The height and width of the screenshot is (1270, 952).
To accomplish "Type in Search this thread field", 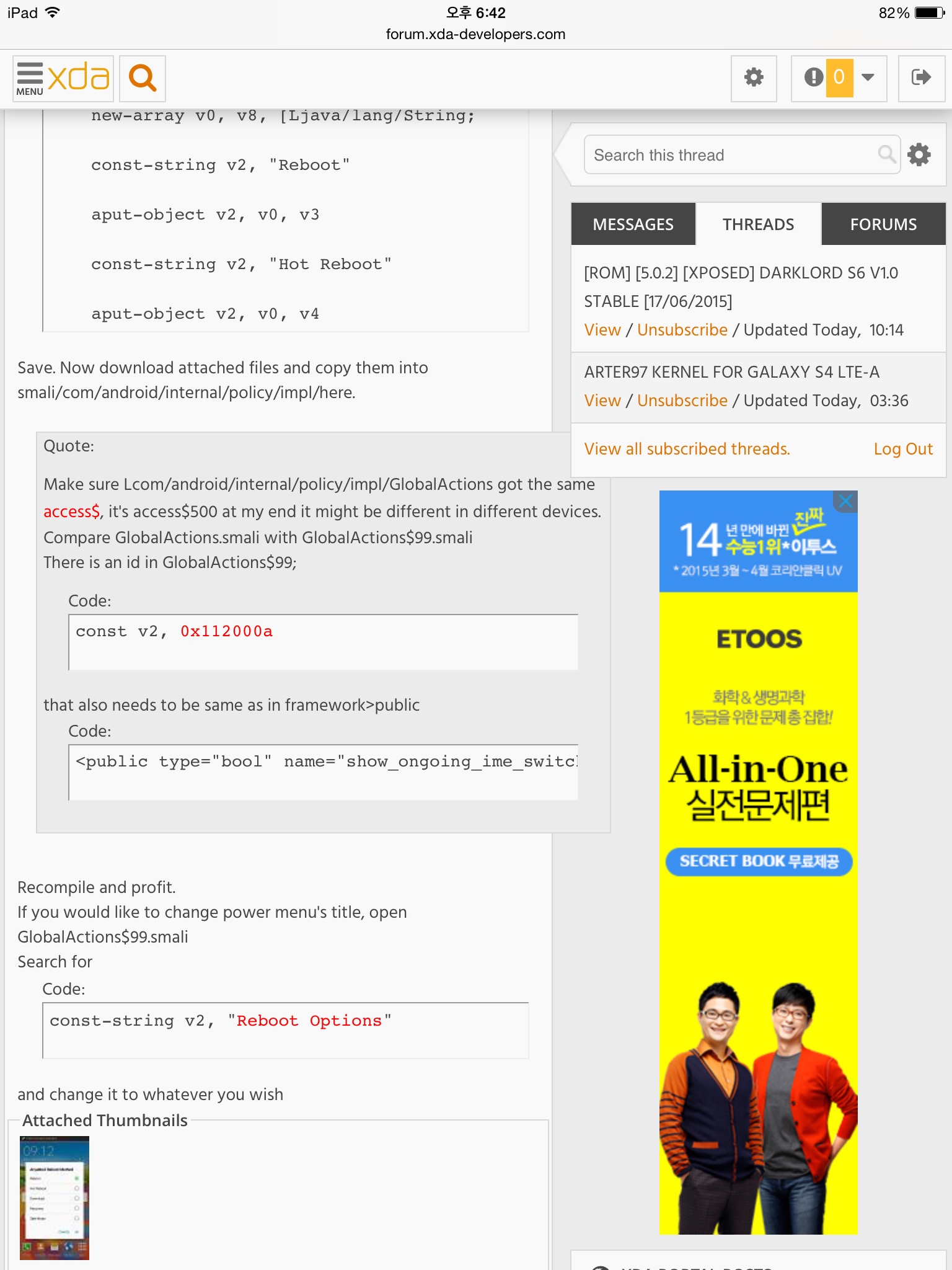I will click(731, 155).
